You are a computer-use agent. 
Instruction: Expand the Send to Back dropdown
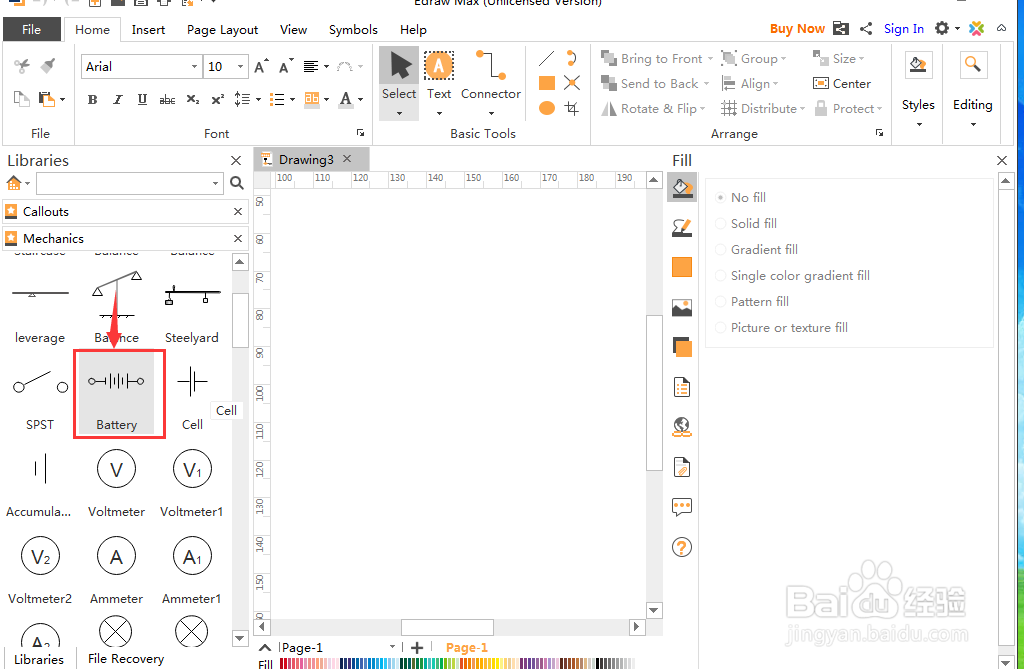tap(707, 84)
